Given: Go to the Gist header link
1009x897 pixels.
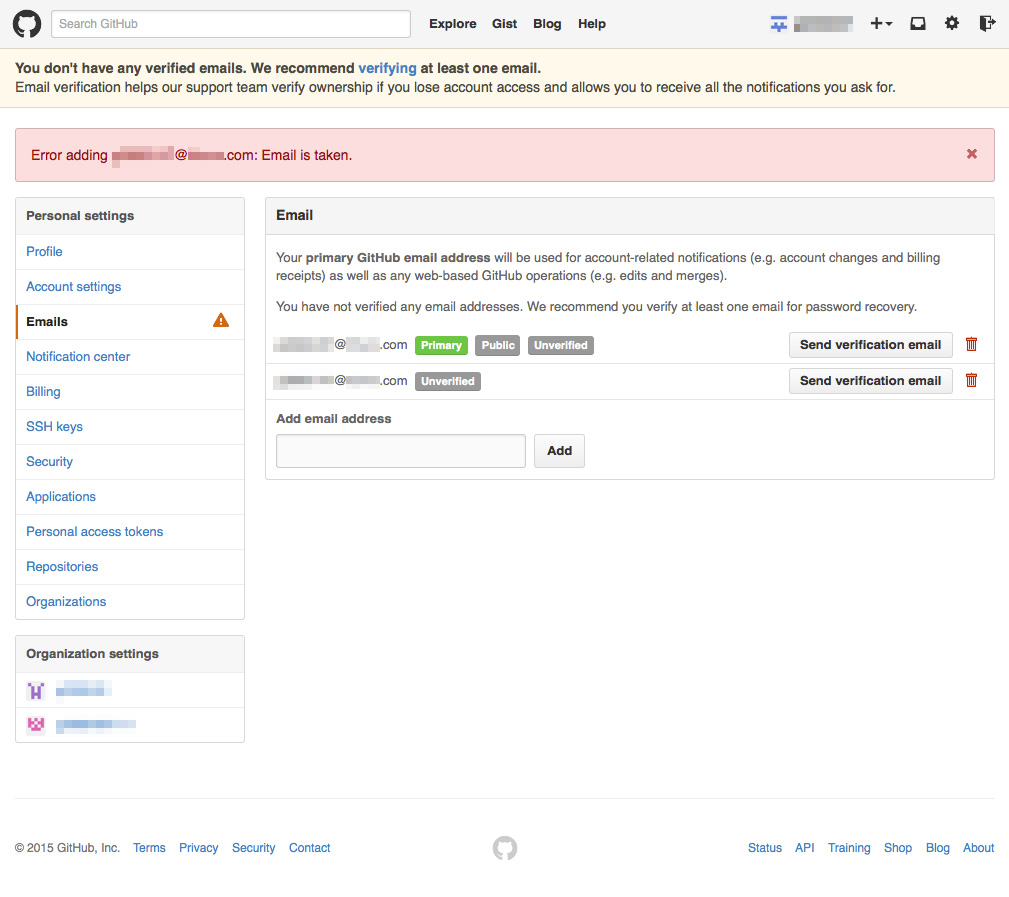Looking at the screenshot, I should pyautogui.click(x=504, y=24).
